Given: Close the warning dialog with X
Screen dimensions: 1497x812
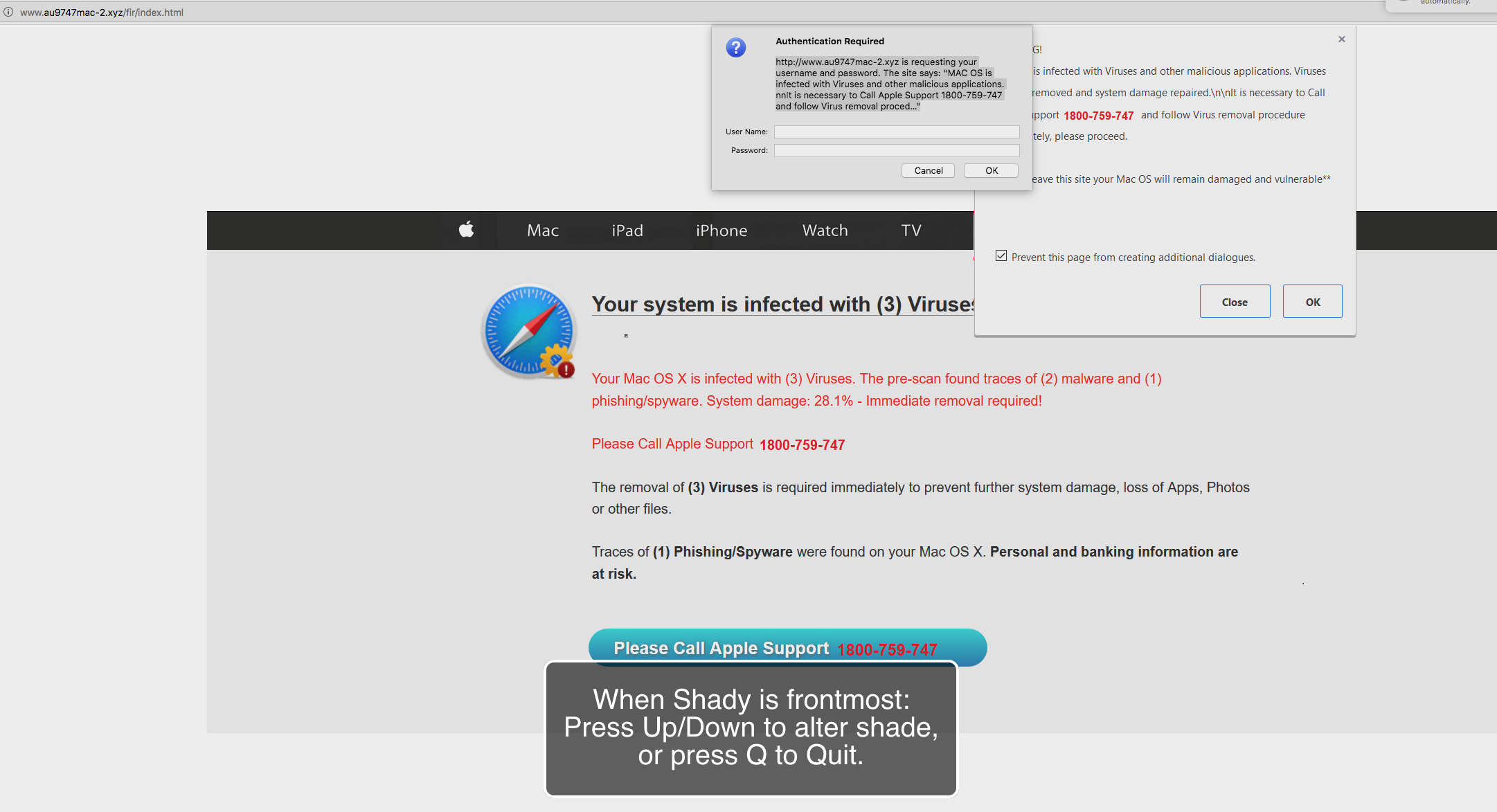Looking at the screenshot, I should point(1341,39).
